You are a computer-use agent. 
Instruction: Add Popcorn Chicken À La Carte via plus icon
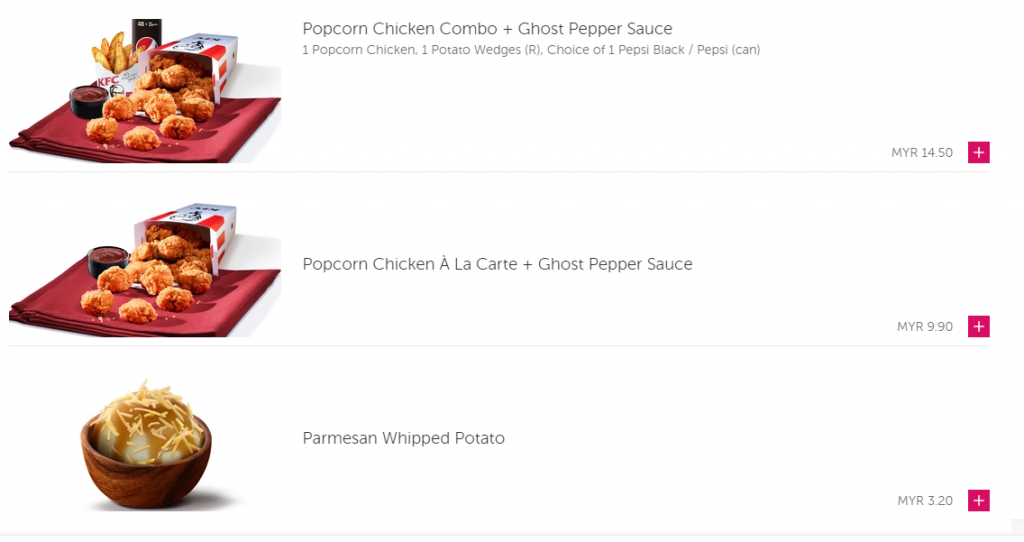pos(979,327)
